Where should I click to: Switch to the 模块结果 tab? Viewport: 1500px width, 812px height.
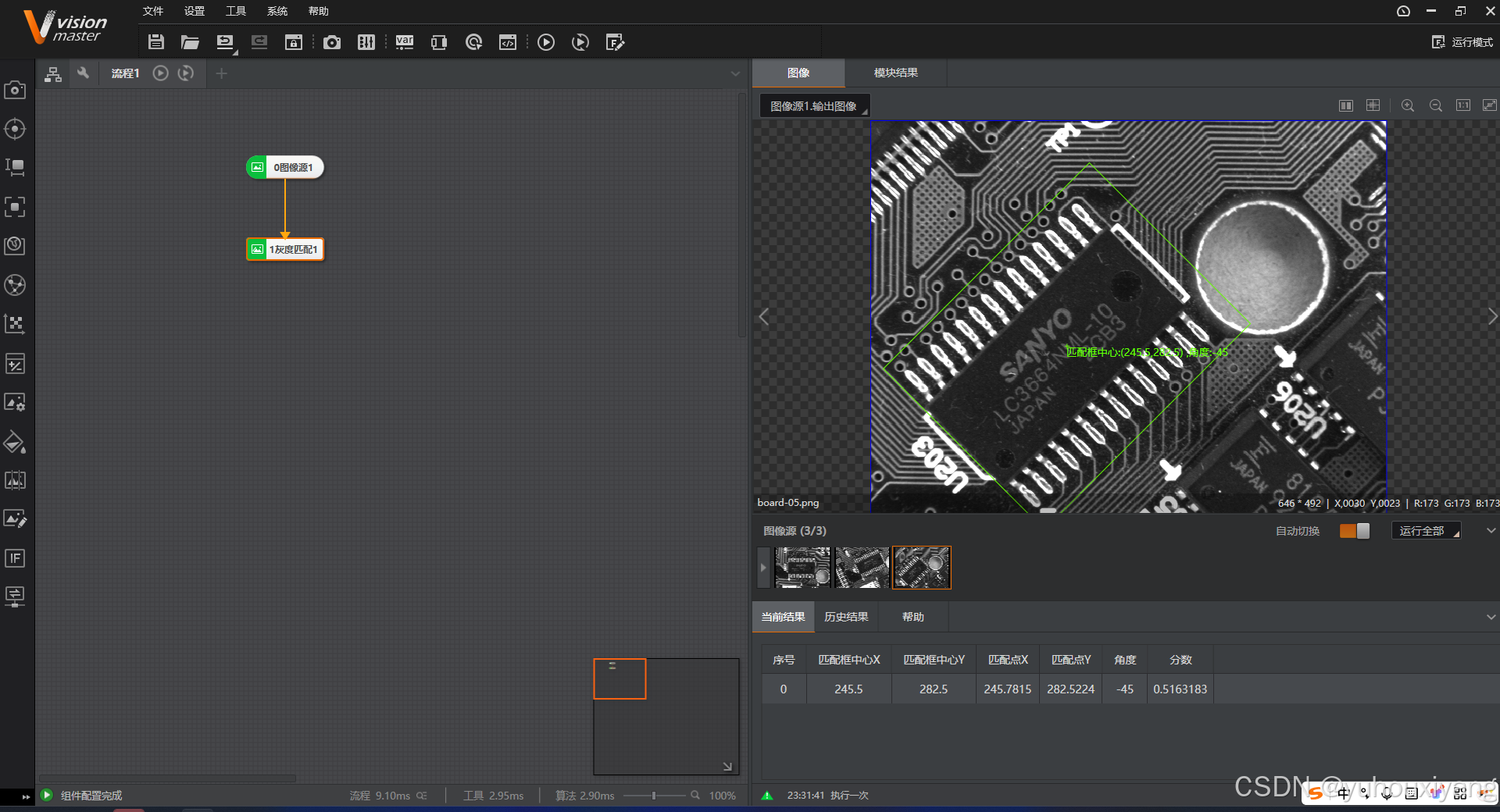tap(896, 73)
